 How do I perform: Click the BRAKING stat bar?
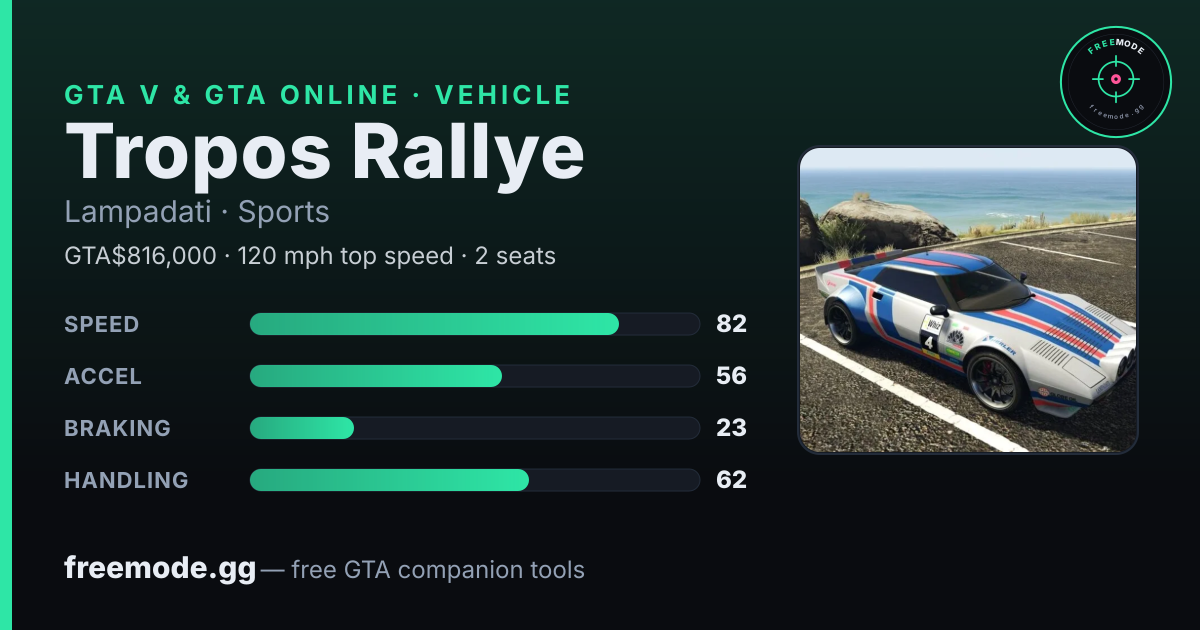474,428
